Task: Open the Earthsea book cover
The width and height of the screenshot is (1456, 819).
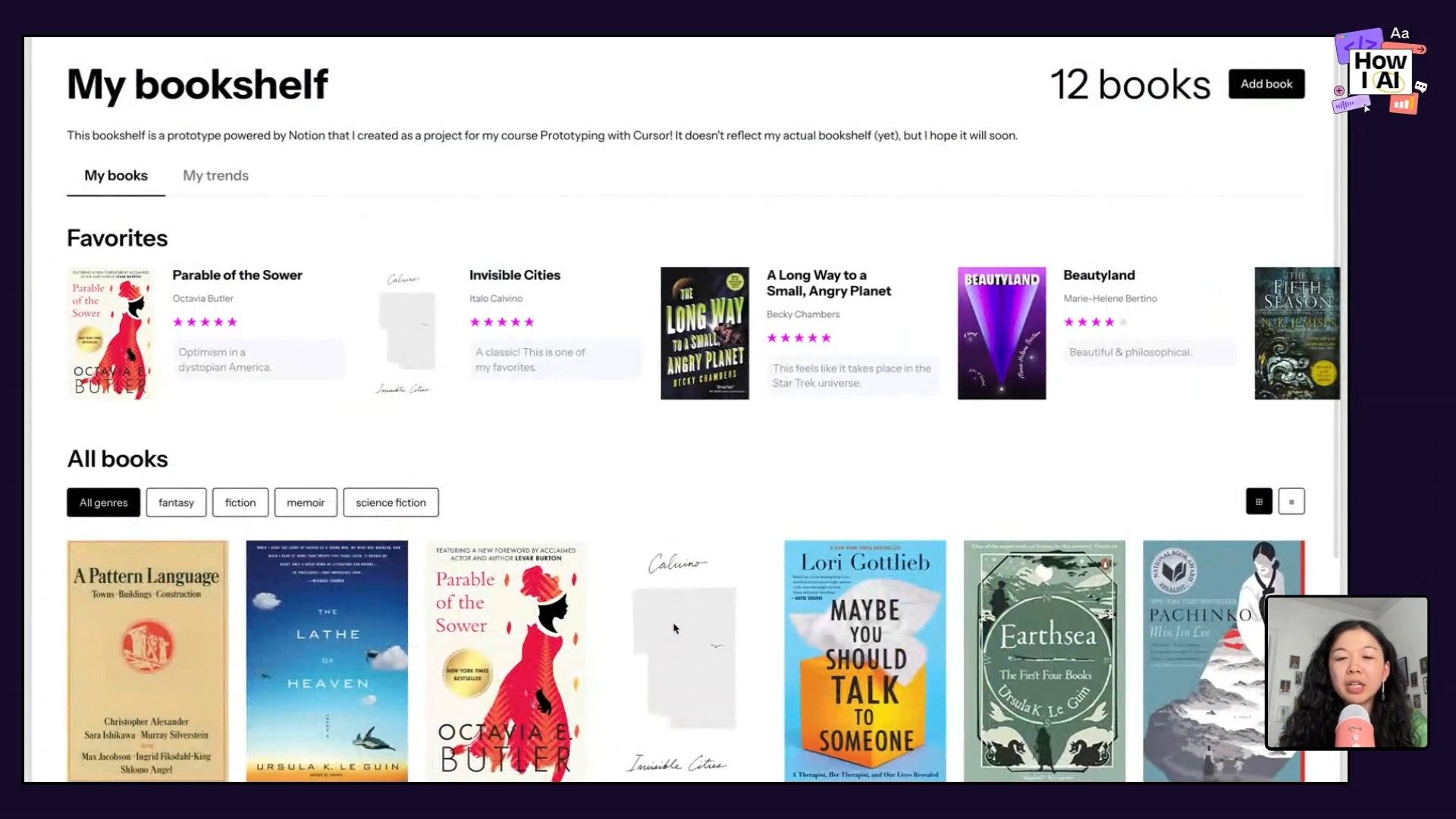Action: [1044, 661]
